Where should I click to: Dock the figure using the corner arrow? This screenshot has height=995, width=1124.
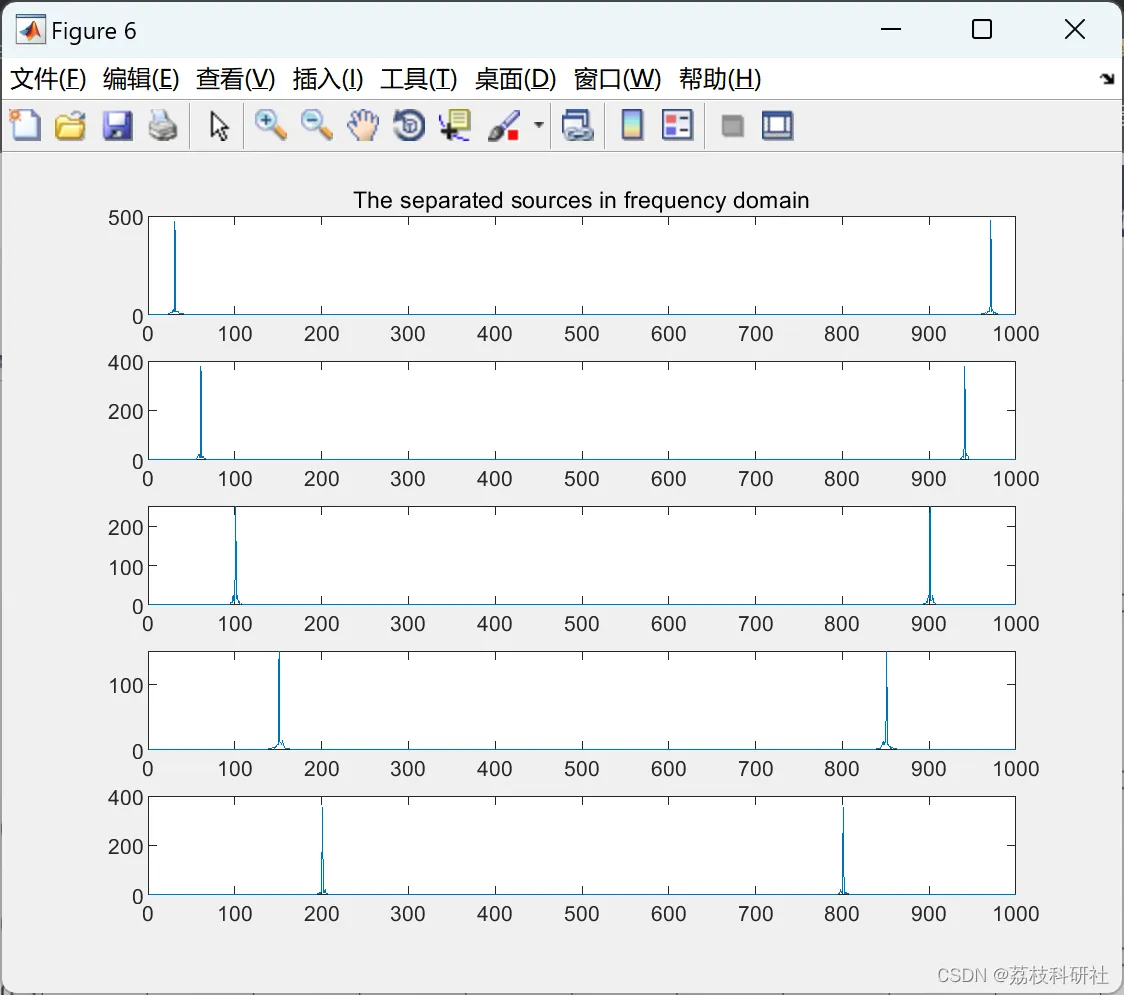pos(1108,79)
